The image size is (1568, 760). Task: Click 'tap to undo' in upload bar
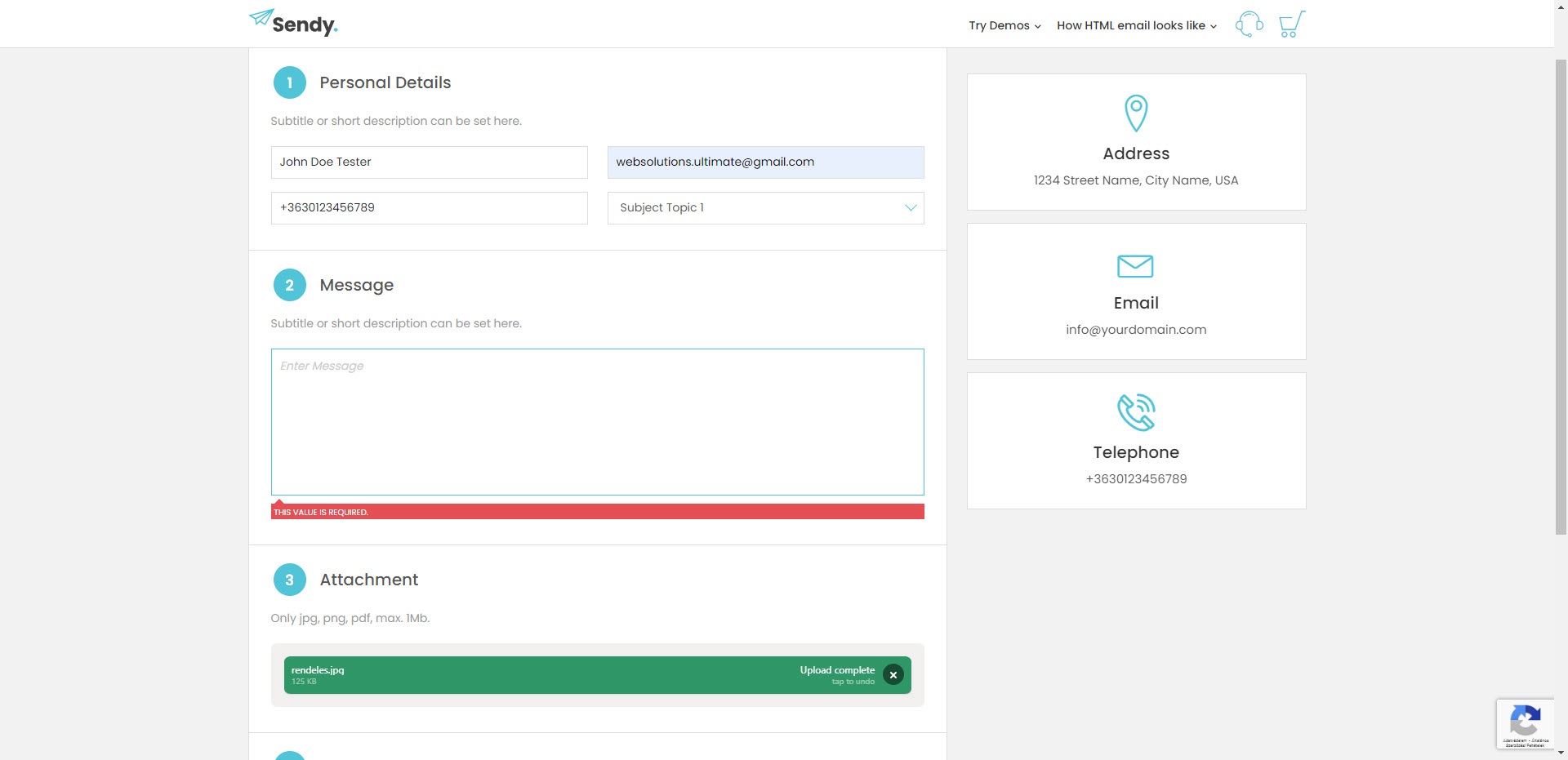[853, 682]
